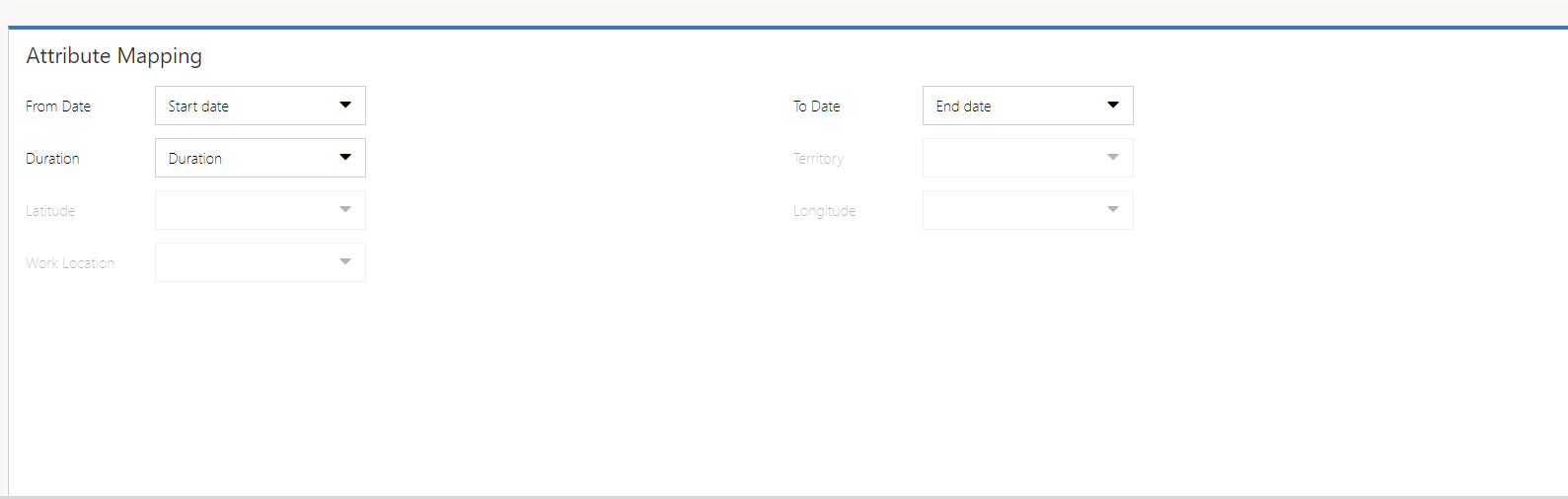Click the arrow on the From Date combo box
Image resolution: width=1568 pixels, height=499 pixels.
(345, 106)
